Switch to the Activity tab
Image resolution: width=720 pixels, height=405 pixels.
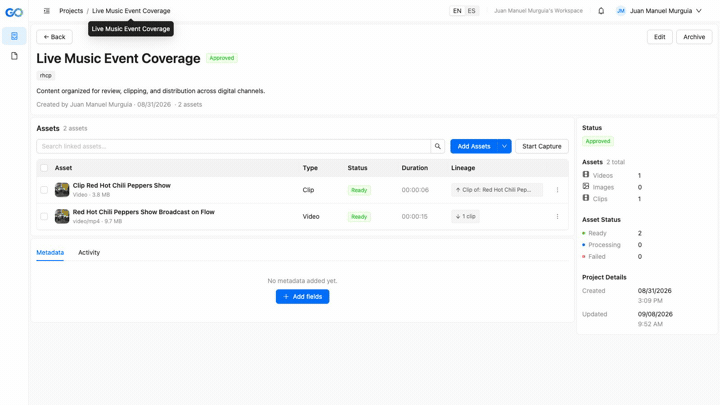(89, 253)
